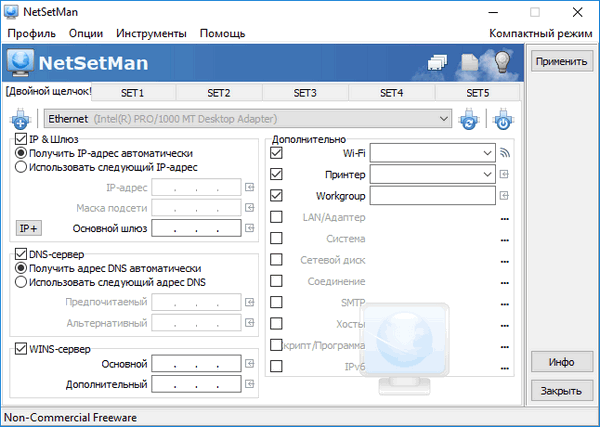Viewport: 600px width, 427px height.
Task: Click the get-current icon beside WINS Дополнительный
Action: [x=250, y=384]
